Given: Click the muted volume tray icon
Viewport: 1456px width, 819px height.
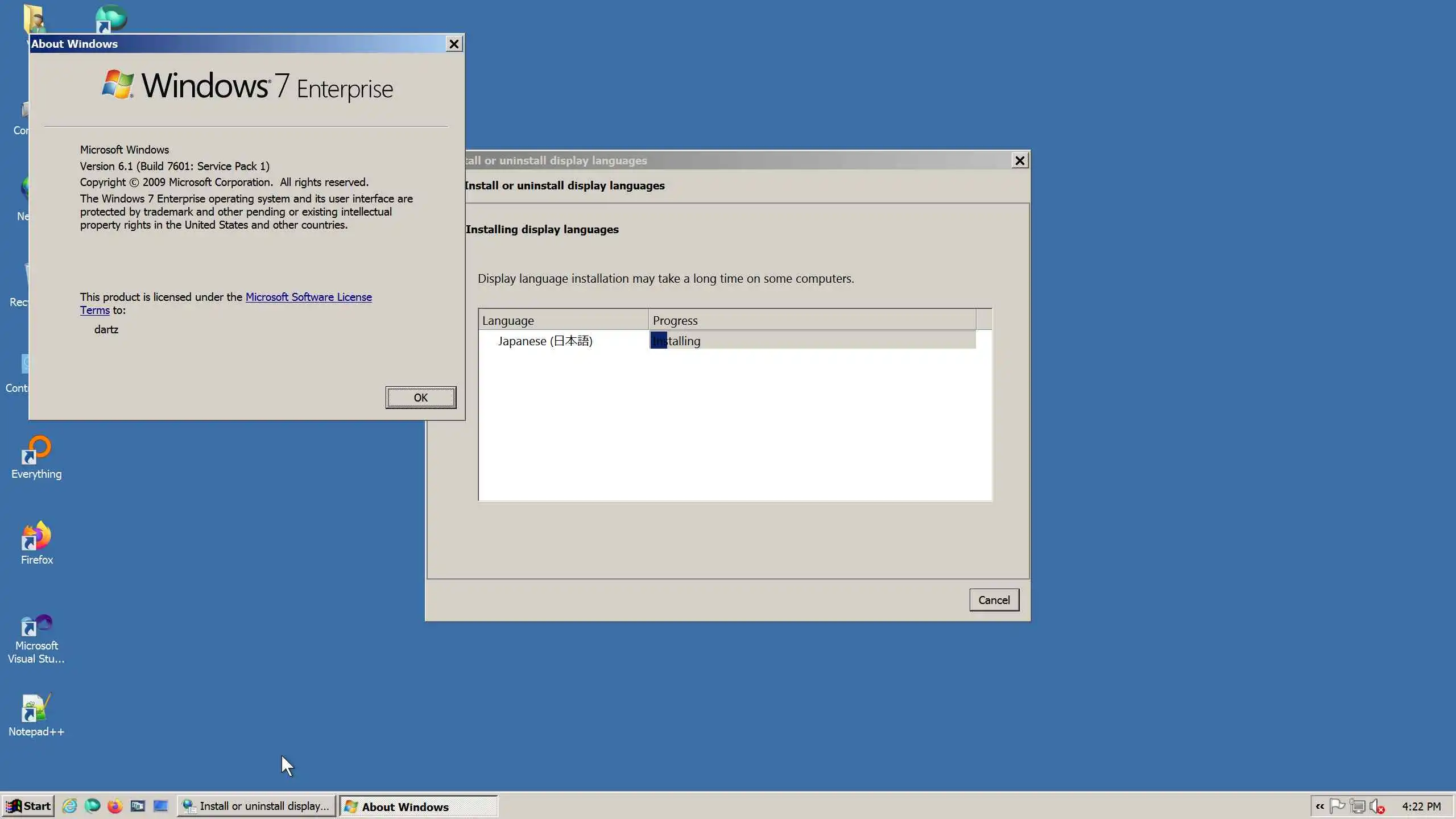Looking at the screenshot, I should (x=1377, y=806).
